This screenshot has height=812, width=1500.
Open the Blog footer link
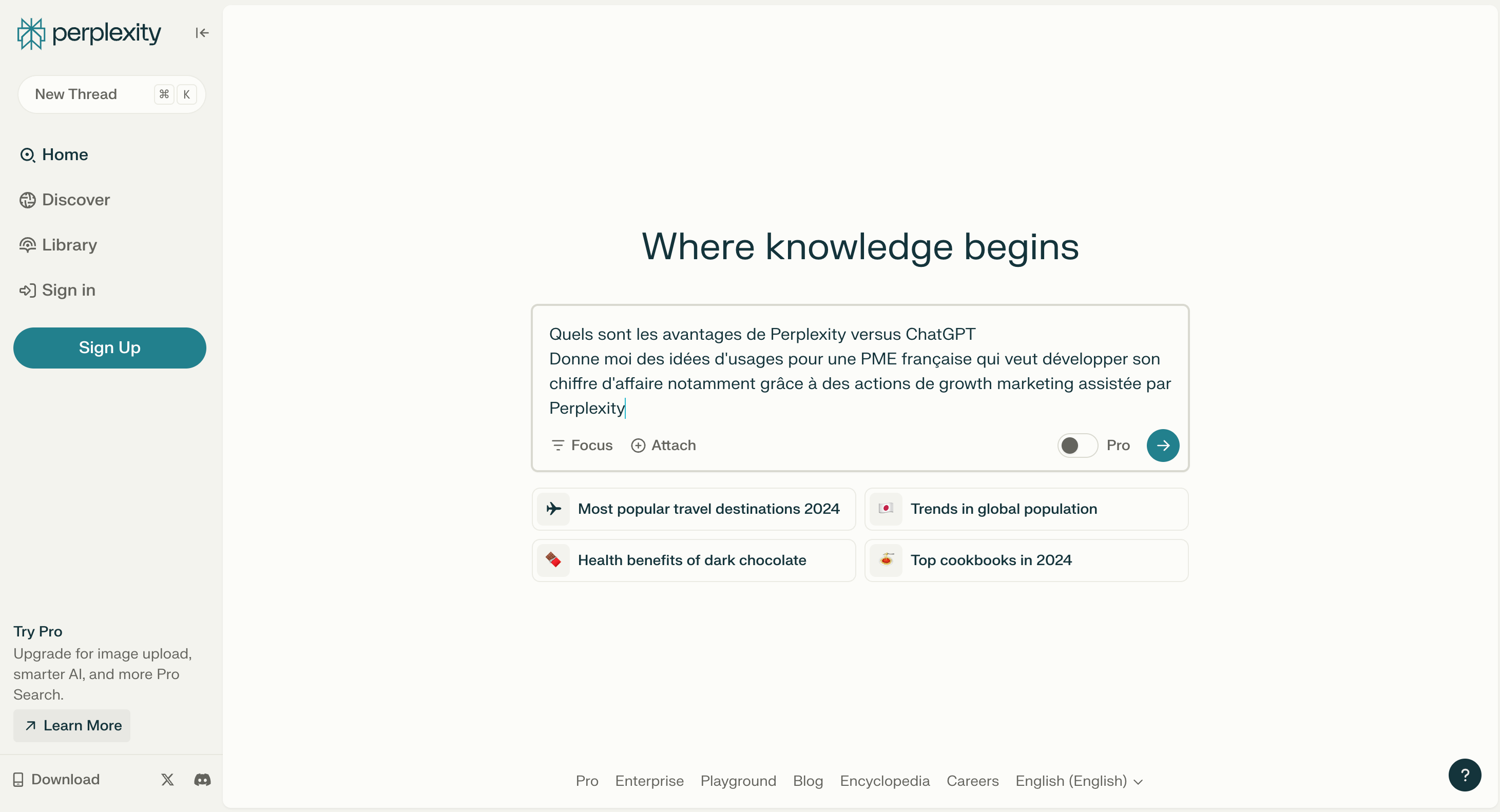[807, 781]
